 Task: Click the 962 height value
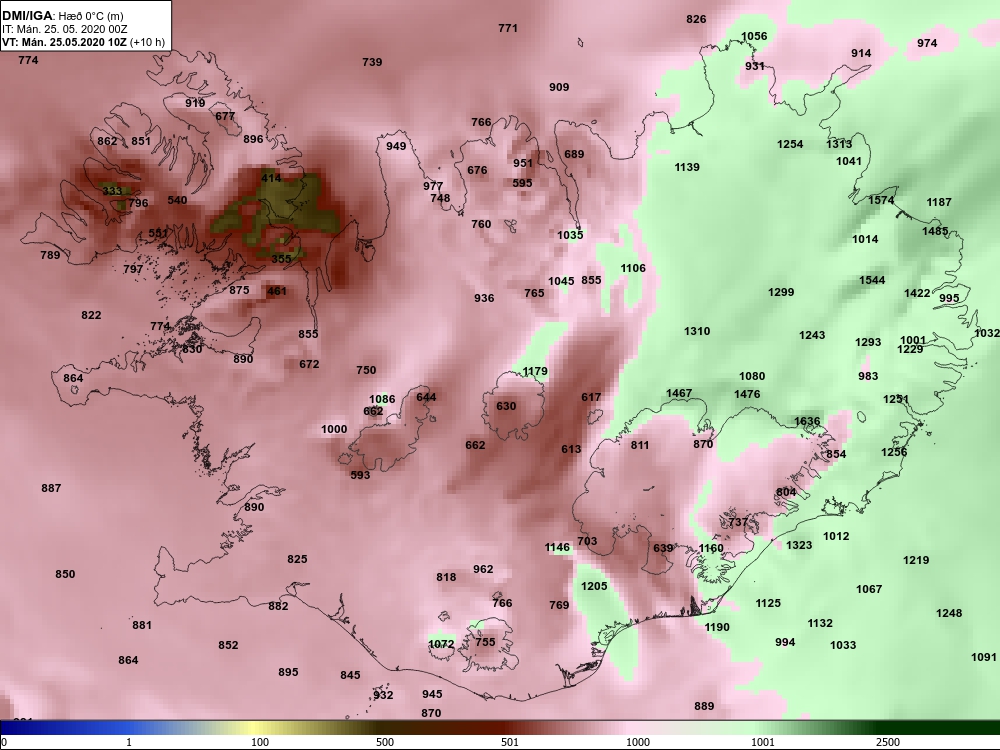pyautogui.click(x=483, y=569)
